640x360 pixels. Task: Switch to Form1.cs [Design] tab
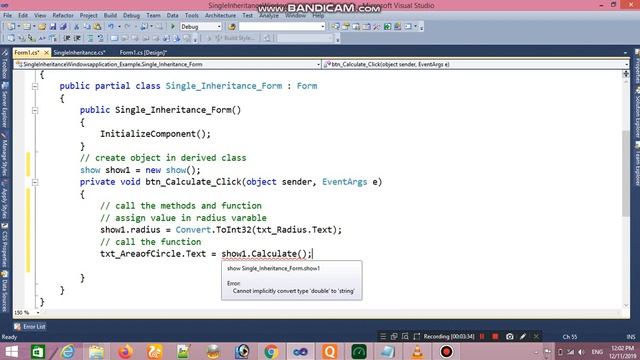[x=143, y=53]
